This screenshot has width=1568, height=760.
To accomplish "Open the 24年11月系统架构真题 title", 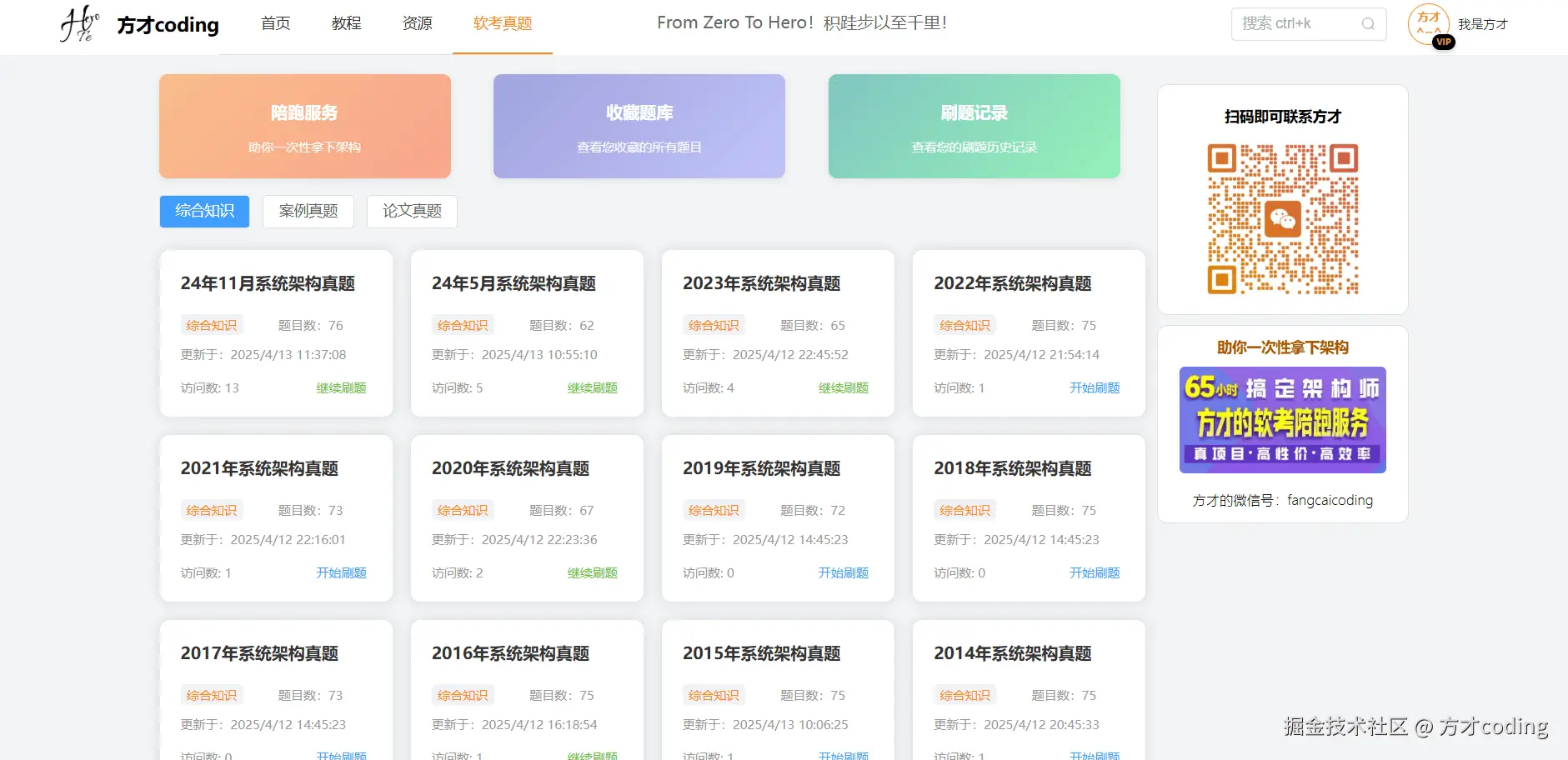I will pos(268,284).
